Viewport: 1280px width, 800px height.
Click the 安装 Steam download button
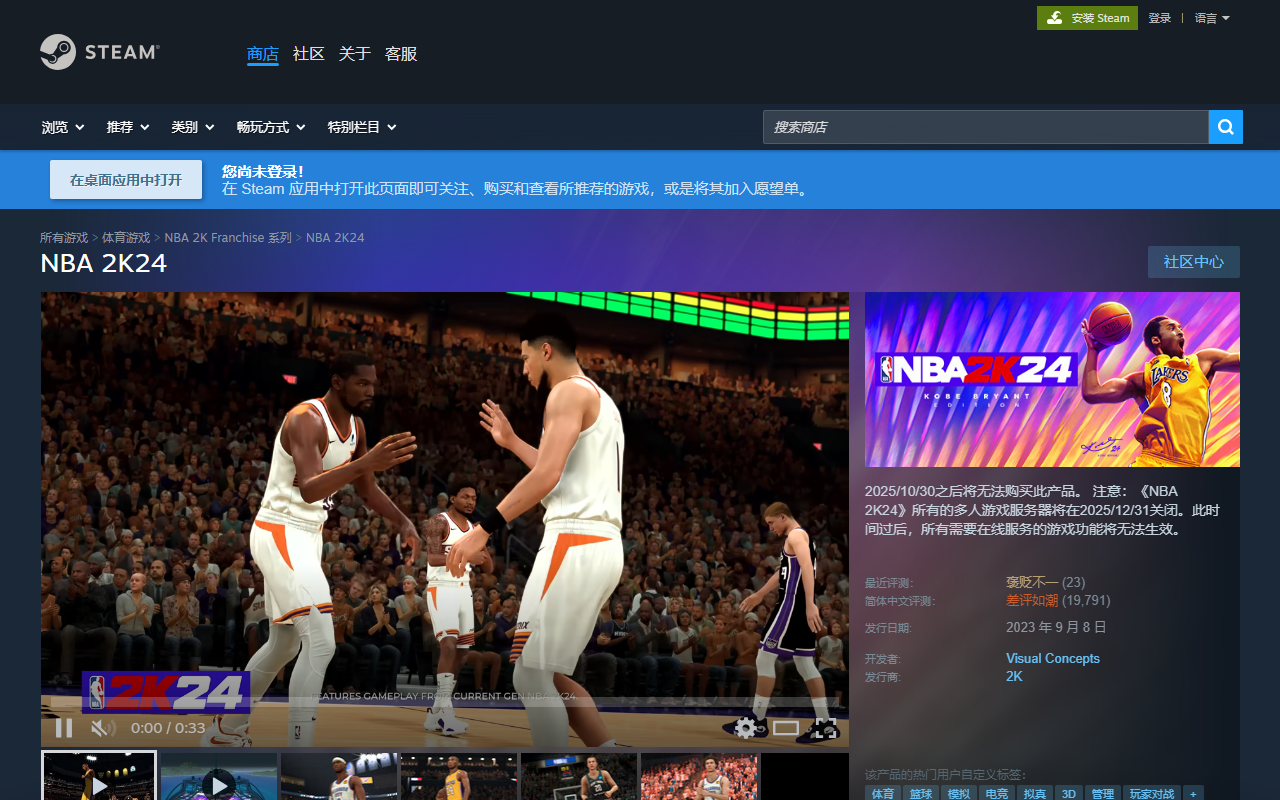pyautogui.click(x=1087, y=18)
